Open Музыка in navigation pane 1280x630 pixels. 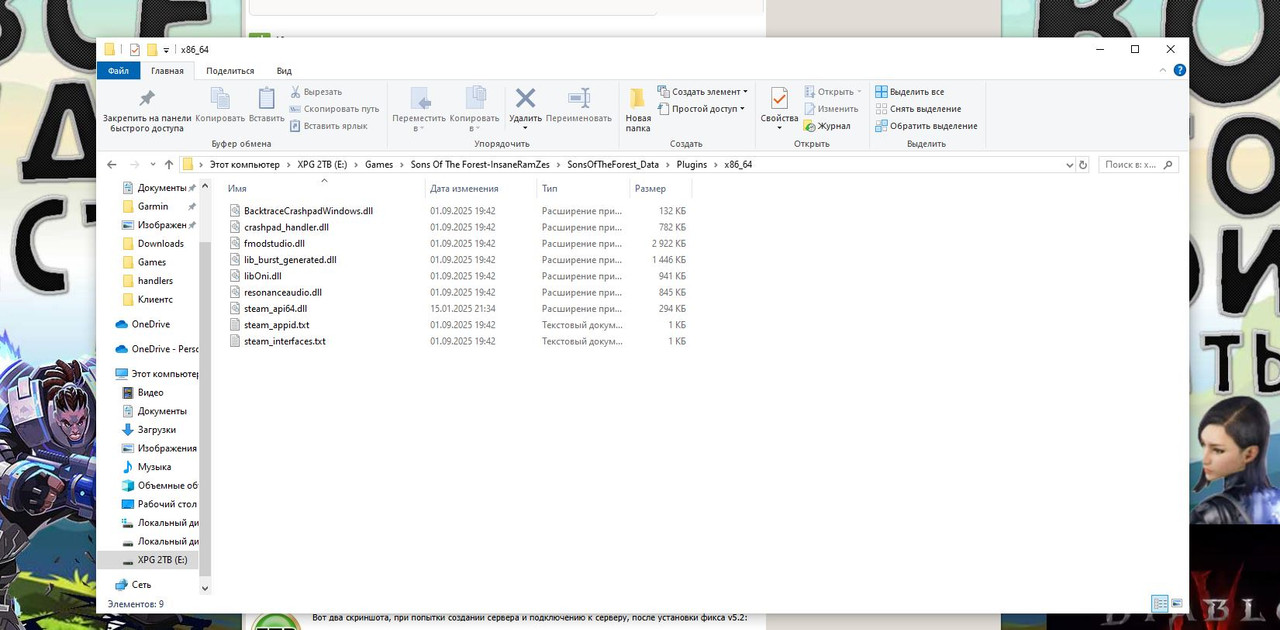[154, 467]
